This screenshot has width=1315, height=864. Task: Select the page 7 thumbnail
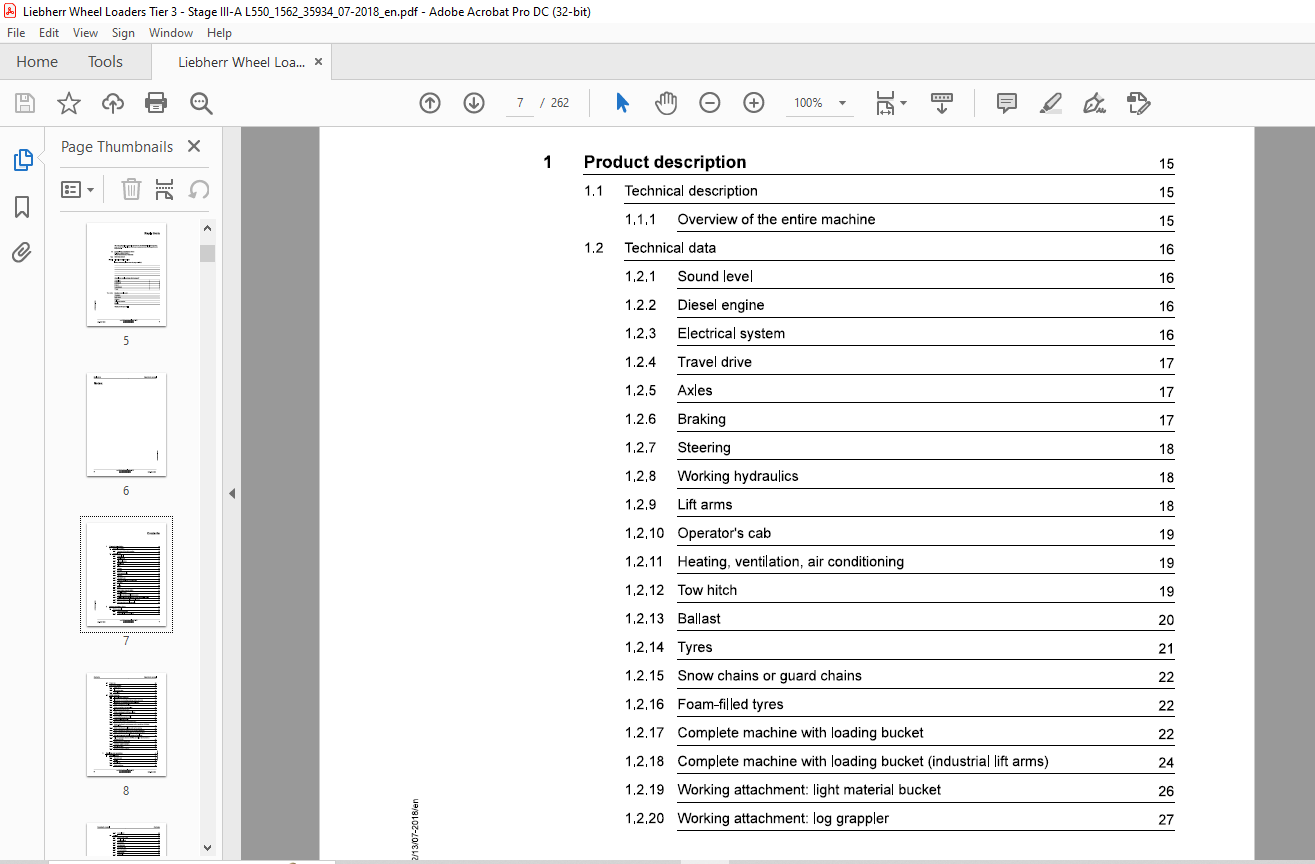click(126, 574)
